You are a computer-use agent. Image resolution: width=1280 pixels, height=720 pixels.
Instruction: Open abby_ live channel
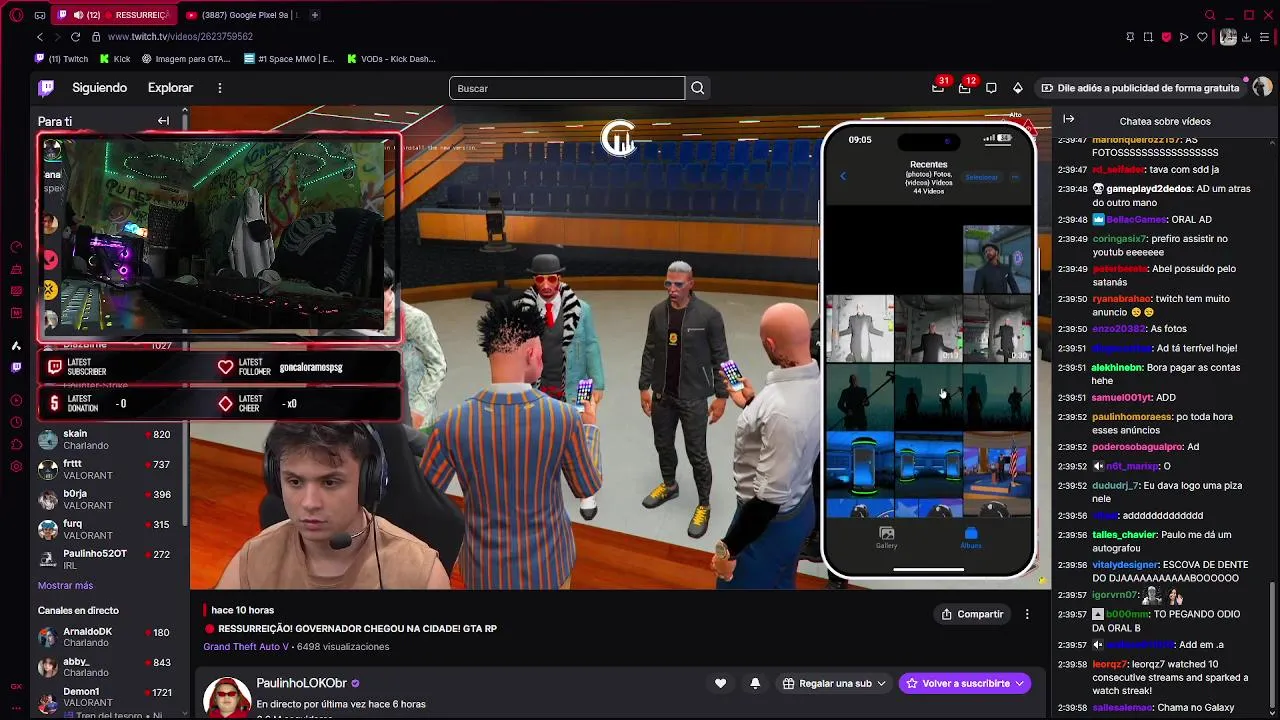(x=110, y=667)
